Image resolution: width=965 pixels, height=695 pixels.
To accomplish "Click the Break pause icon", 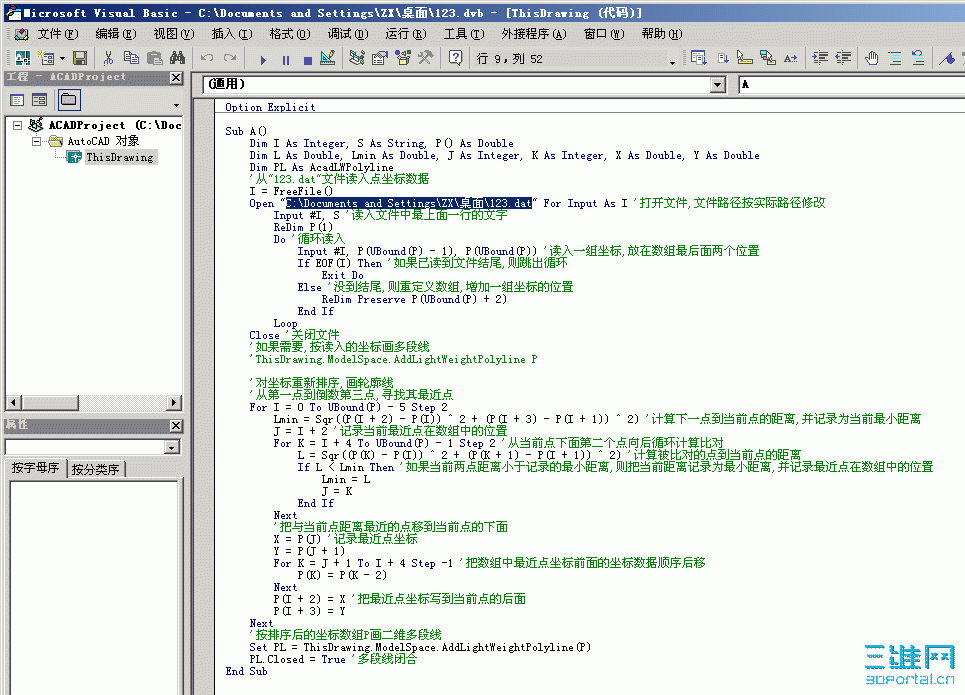I will click(286, 60).
